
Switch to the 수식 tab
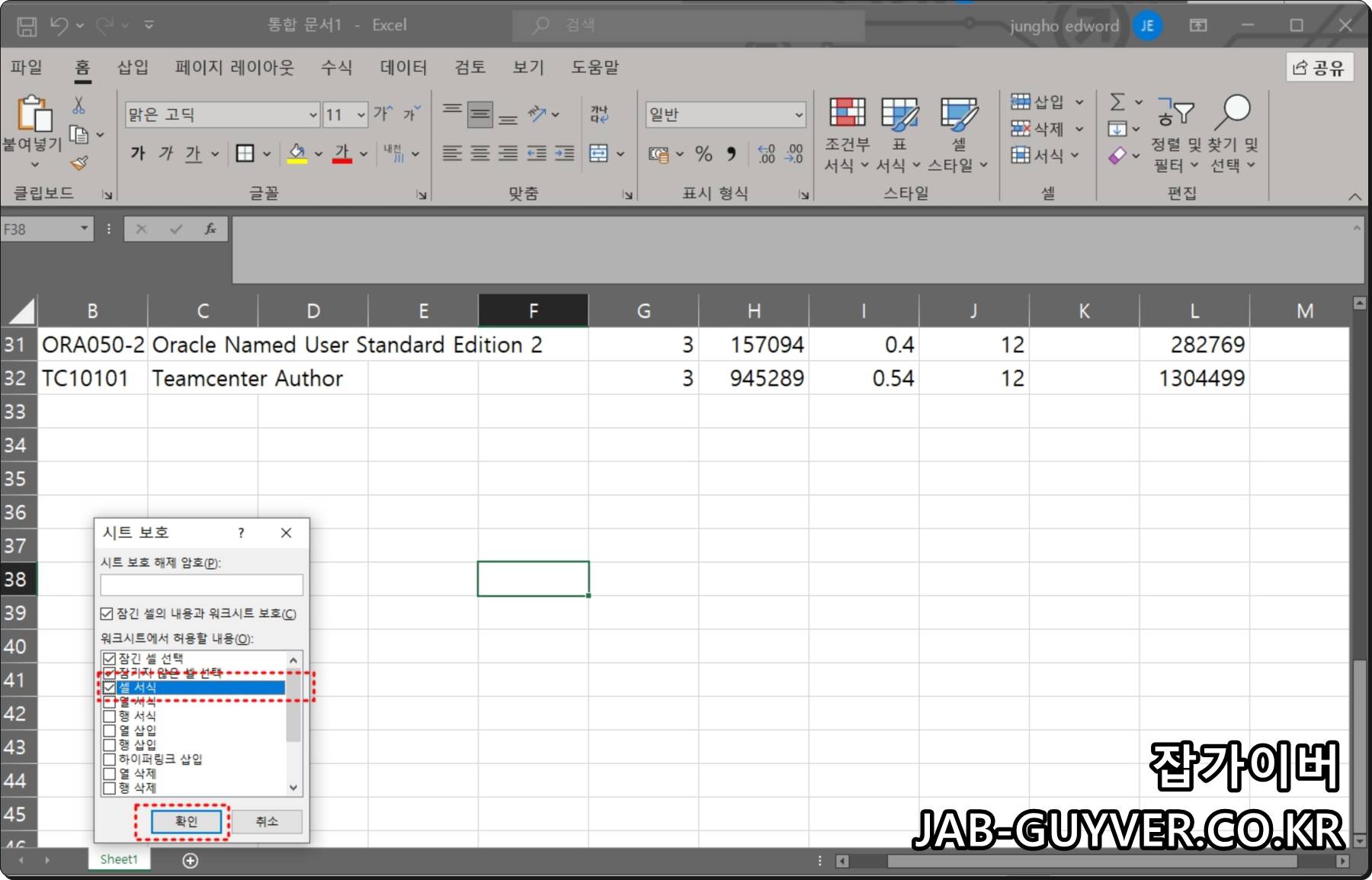pos(336,67)
